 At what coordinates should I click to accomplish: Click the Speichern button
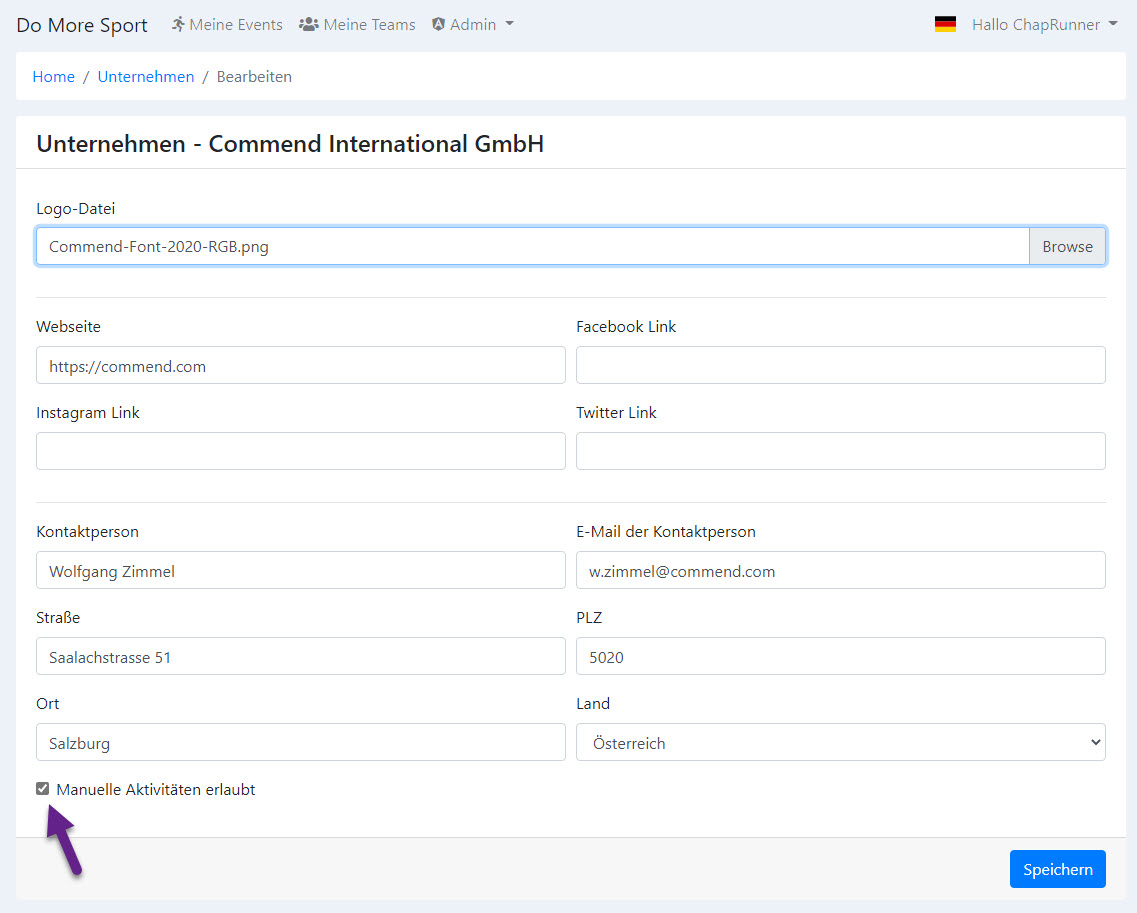click(x=1057, y=869)
